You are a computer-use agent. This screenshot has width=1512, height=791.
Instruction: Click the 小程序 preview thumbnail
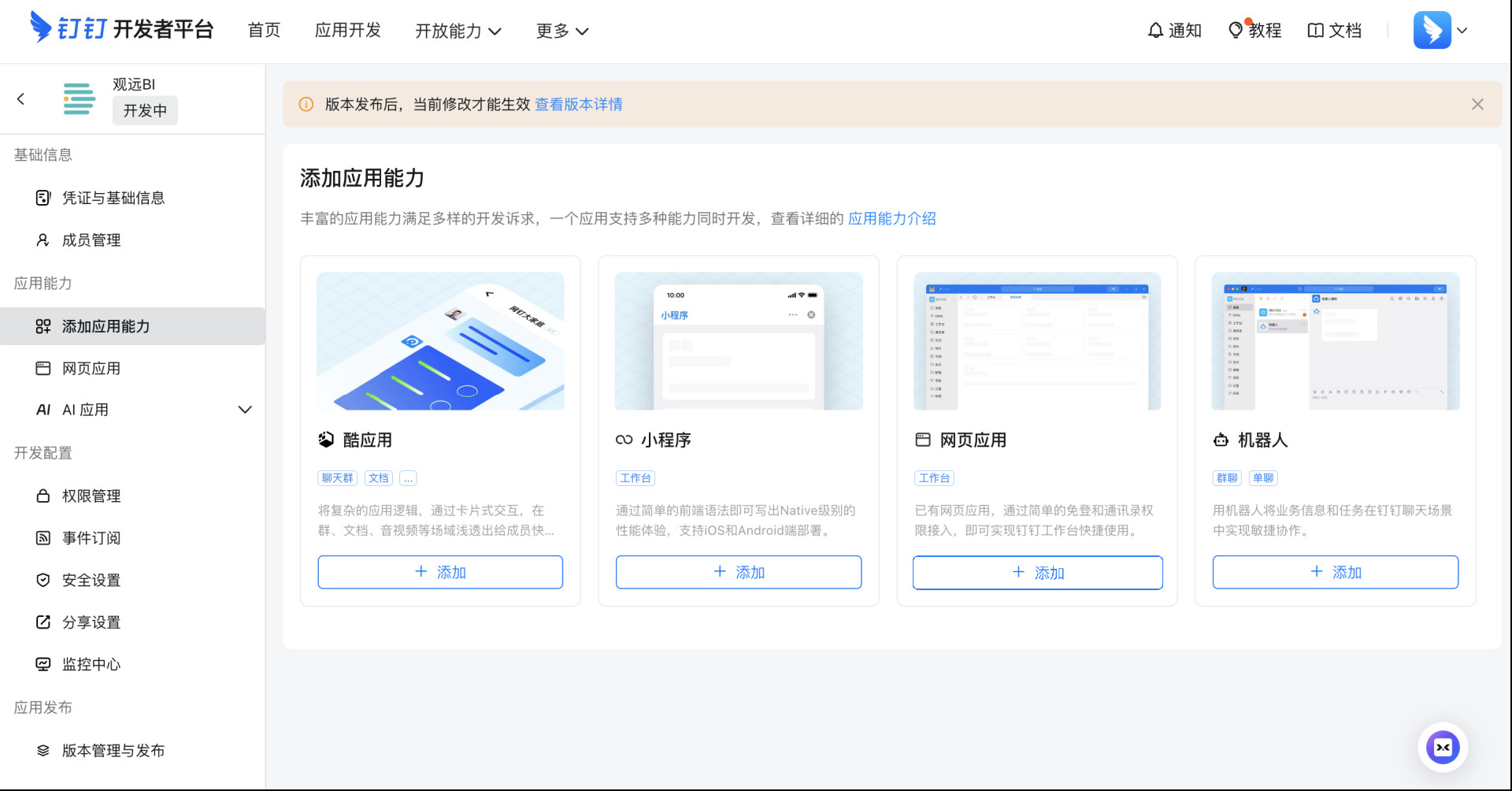[738, 341]
